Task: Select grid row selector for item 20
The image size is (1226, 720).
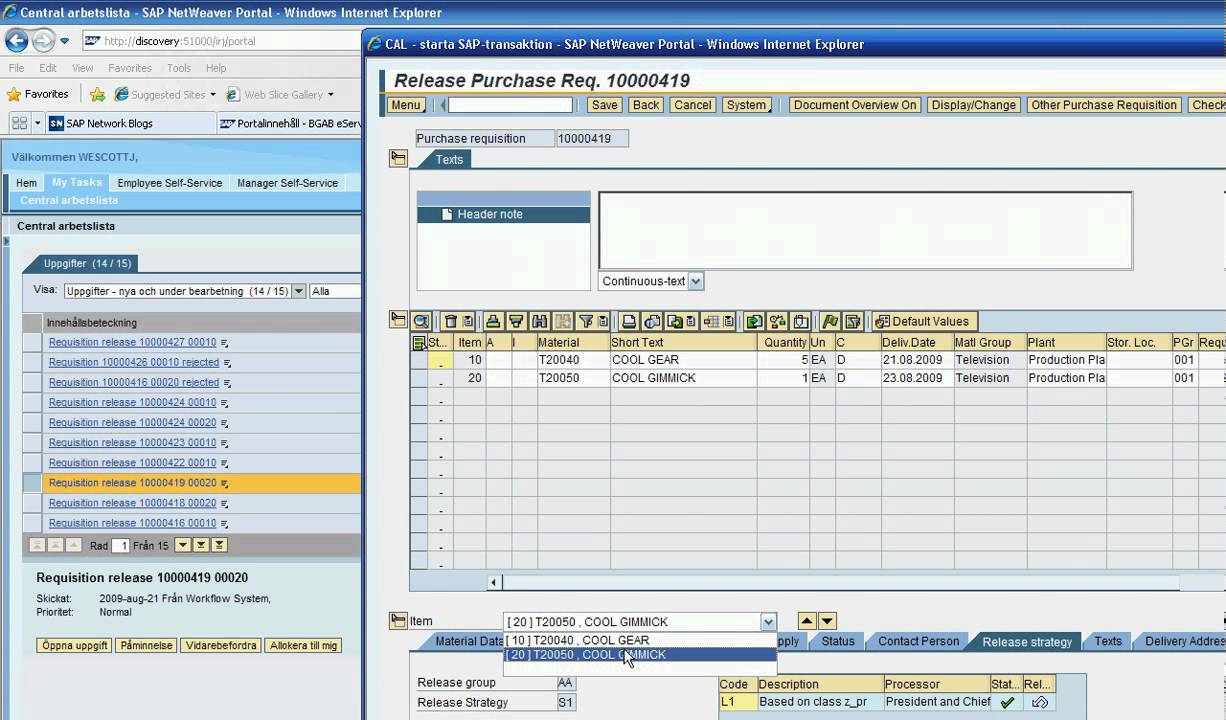Action: point(419,378)
